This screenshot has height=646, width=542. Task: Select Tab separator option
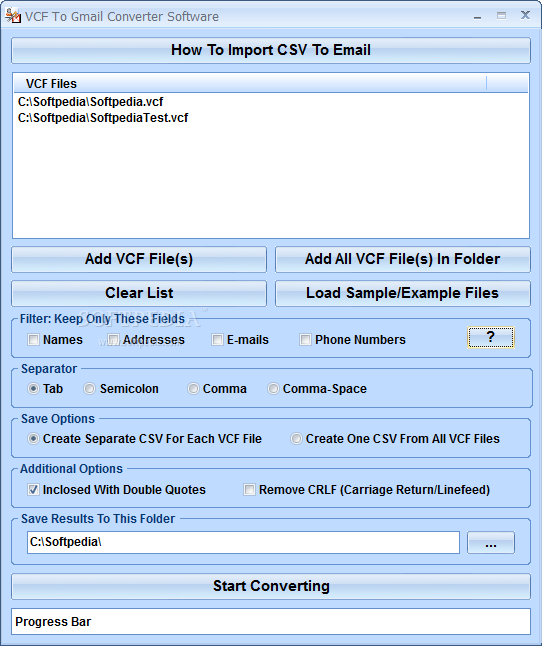pyautogui.click(x=33, y=389)
